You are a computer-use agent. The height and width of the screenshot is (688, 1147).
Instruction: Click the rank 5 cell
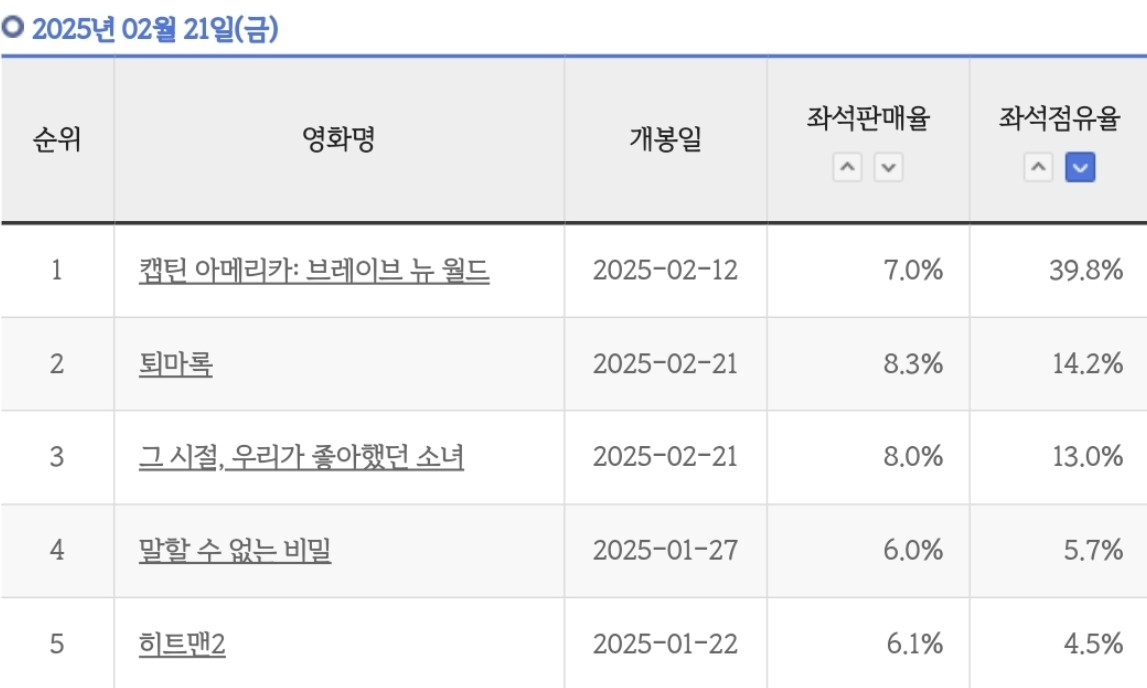57,644
